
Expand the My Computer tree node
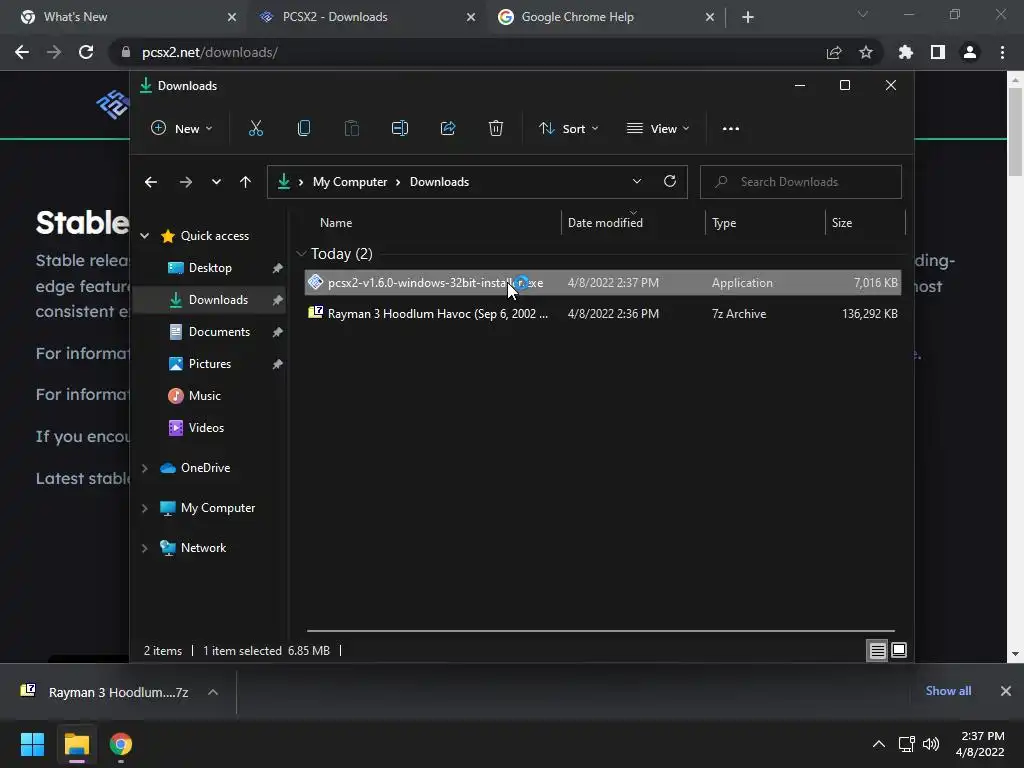[x=145, y=508]
